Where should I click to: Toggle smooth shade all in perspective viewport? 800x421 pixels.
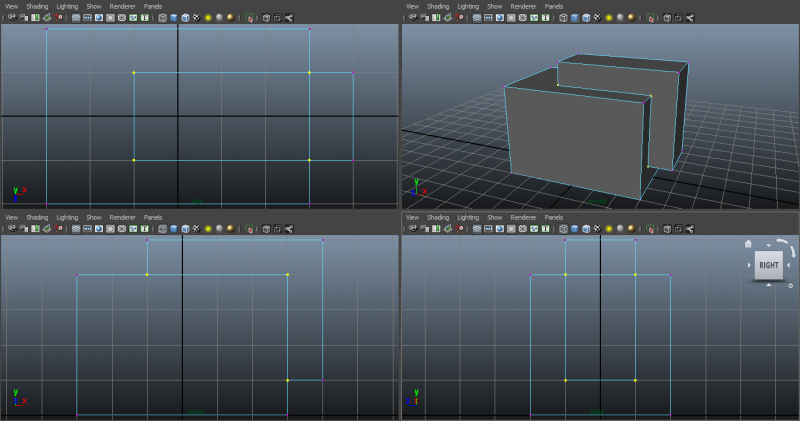[x=574, y=18]
